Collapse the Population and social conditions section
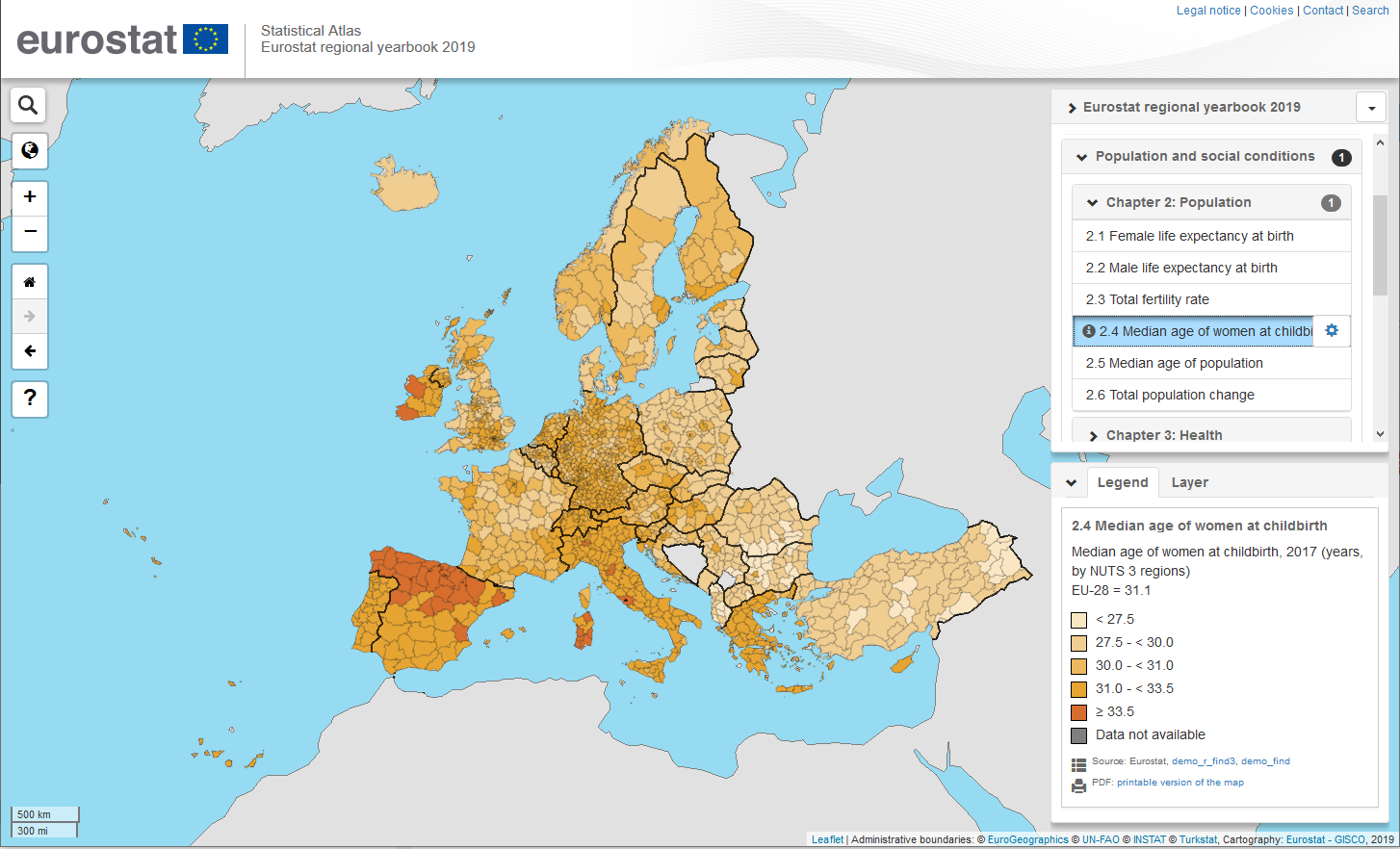 pos(1082,157)
